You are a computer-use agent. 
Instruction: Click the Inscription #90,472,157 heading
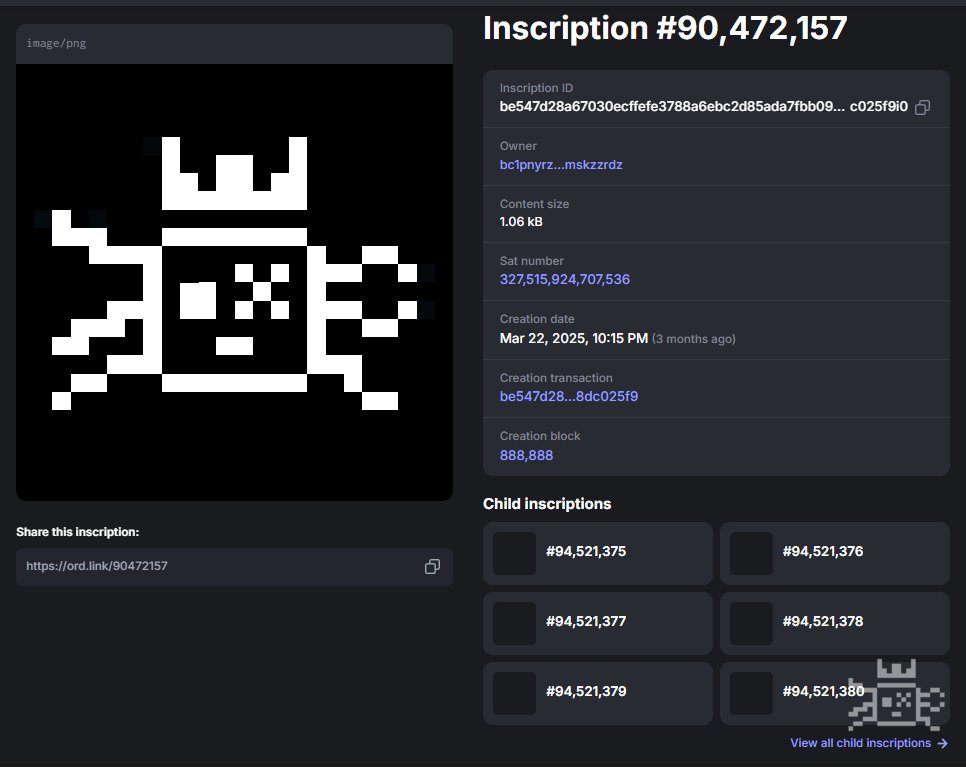coord(665,28)
